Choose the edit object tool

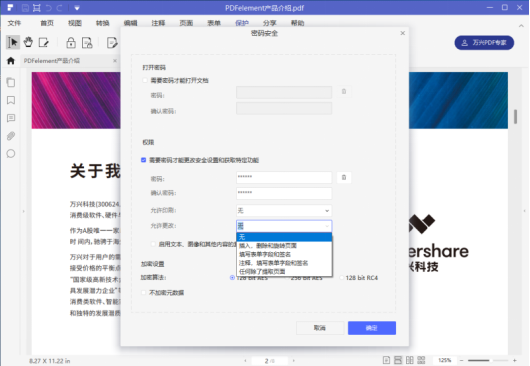(44, 43)
